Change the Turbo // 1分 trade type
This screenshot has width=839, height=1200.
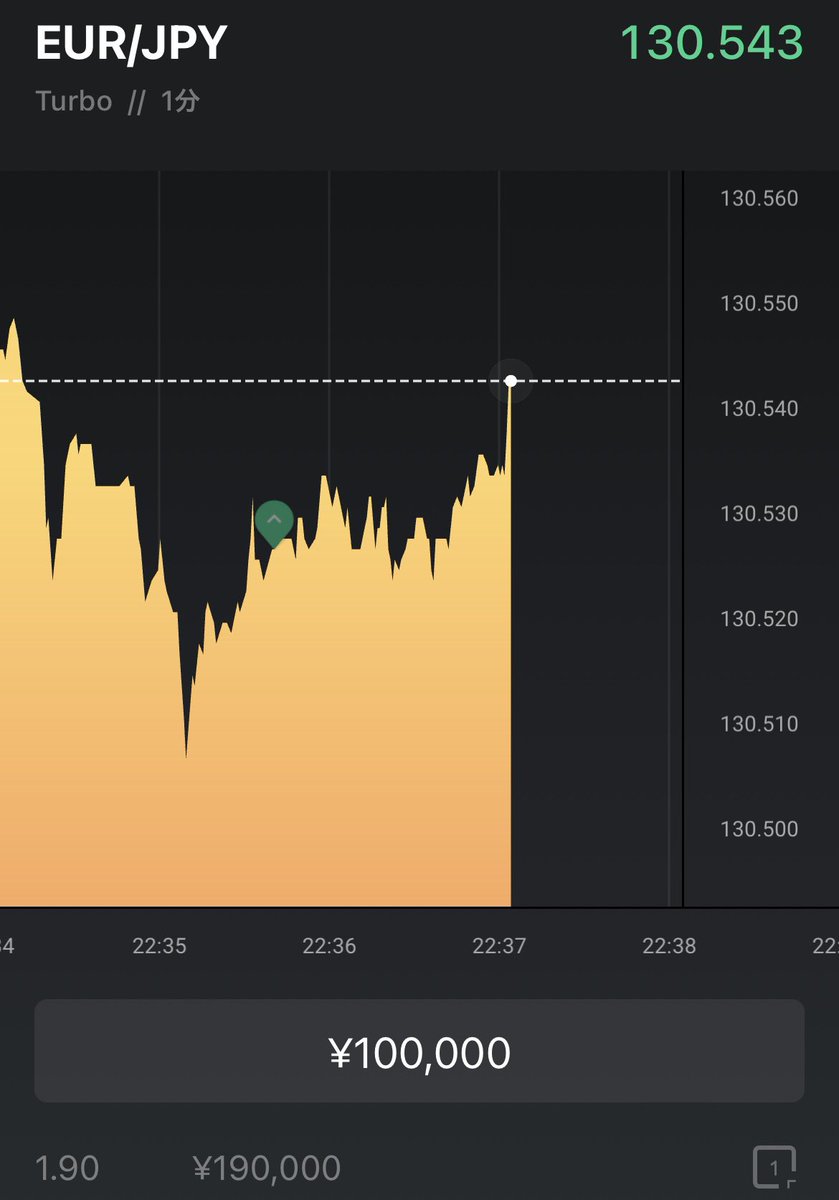tap(118, 101)
